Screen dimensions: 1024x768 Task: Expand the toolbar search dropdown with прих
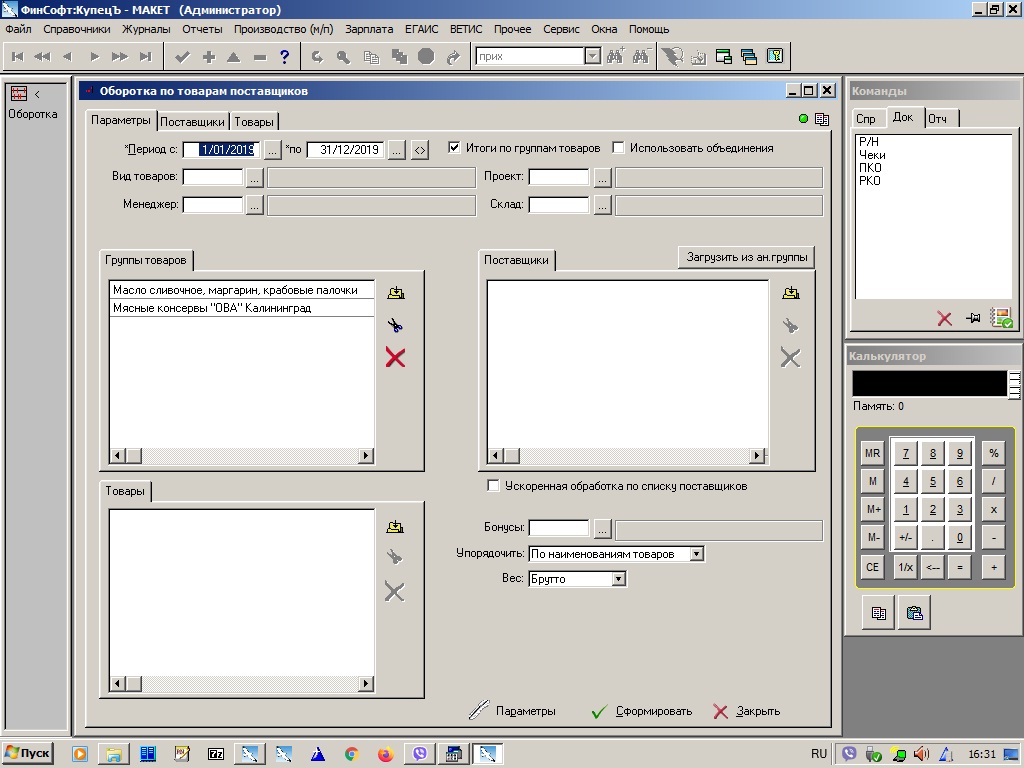pos(592,57)
